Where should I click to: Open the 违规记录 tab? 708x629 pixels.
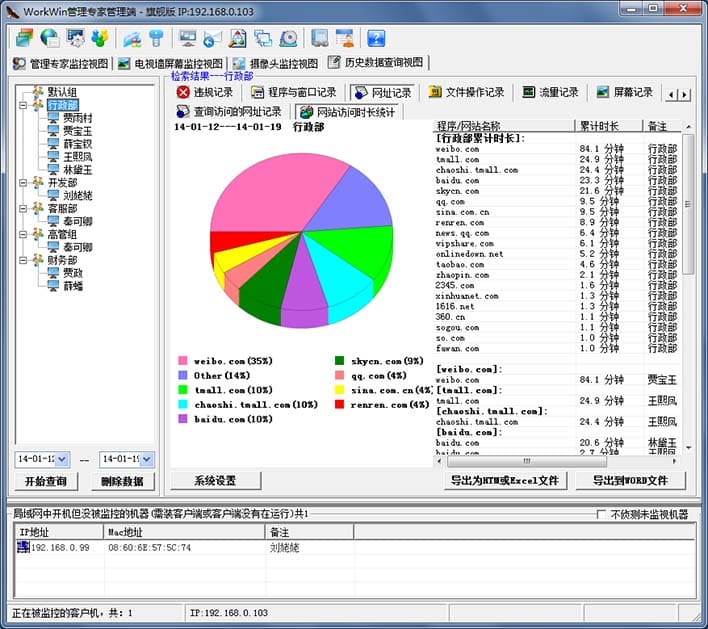[205, 92]
